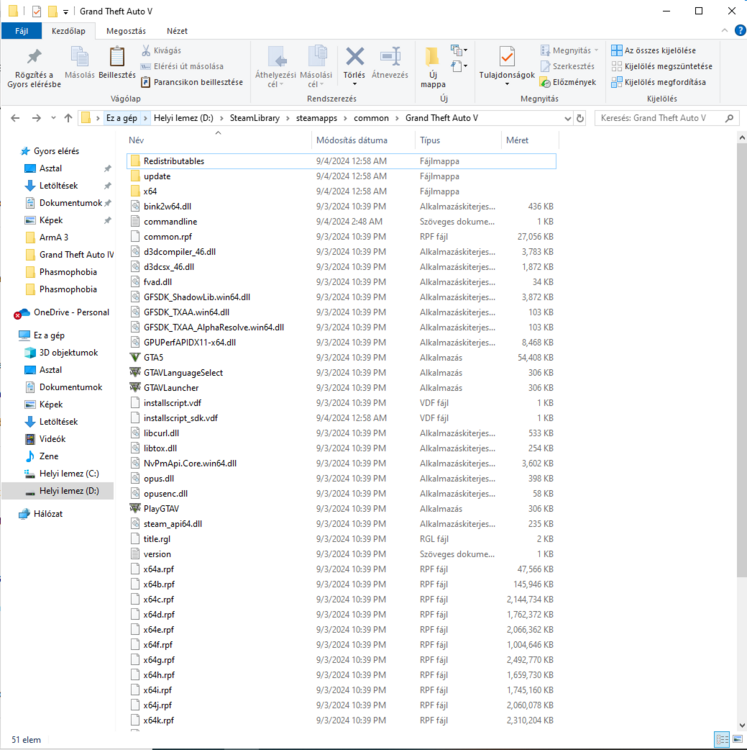The width and height of the screenshot is (747, 750).
Task: Select the common.rpf file
Action: click(341, 237)
